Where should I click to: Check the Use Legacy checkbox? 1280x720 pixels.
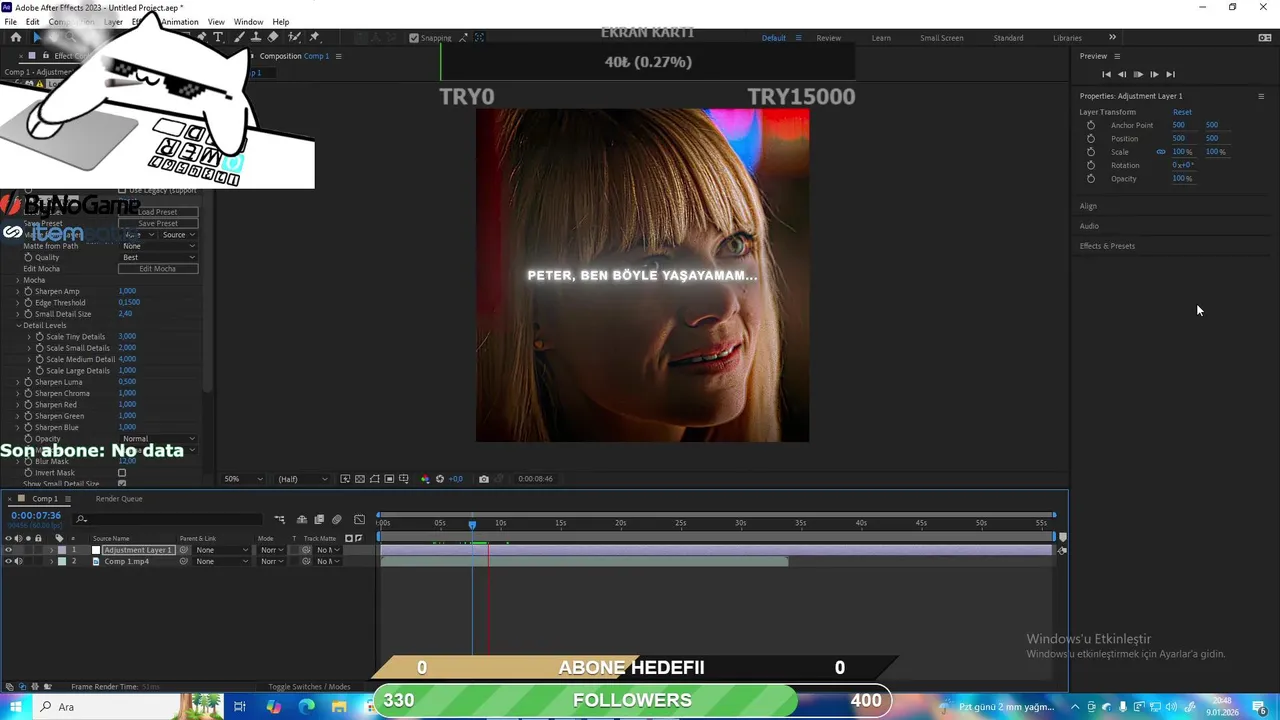pyautogui.click(x=122, y=190)
